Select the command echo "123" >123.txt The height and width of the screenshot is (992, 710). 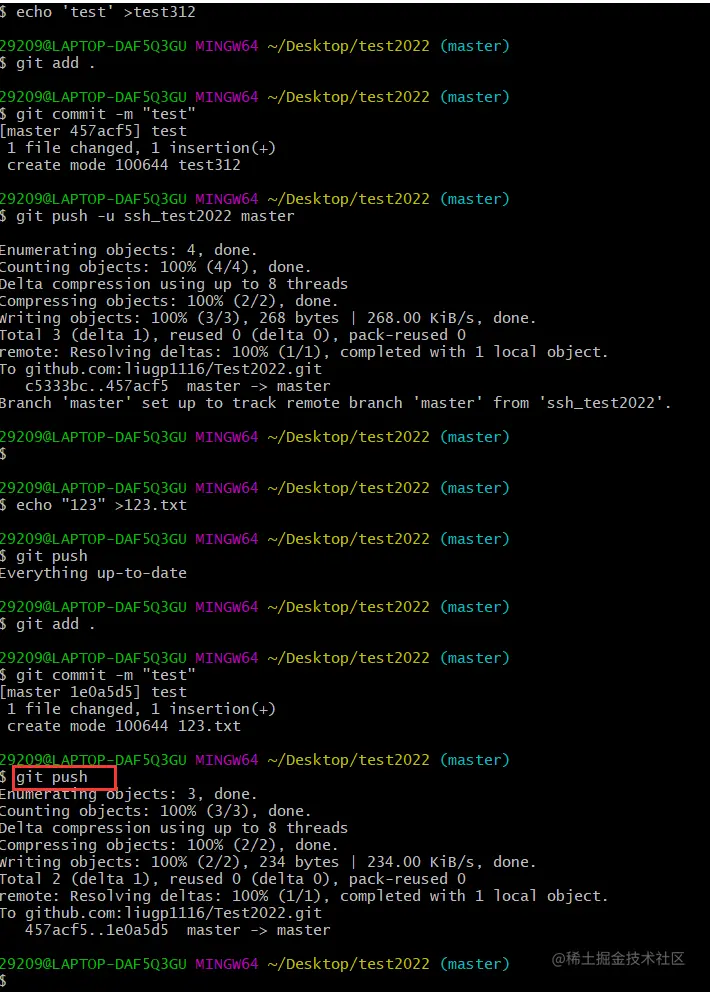tap(101, 505)
